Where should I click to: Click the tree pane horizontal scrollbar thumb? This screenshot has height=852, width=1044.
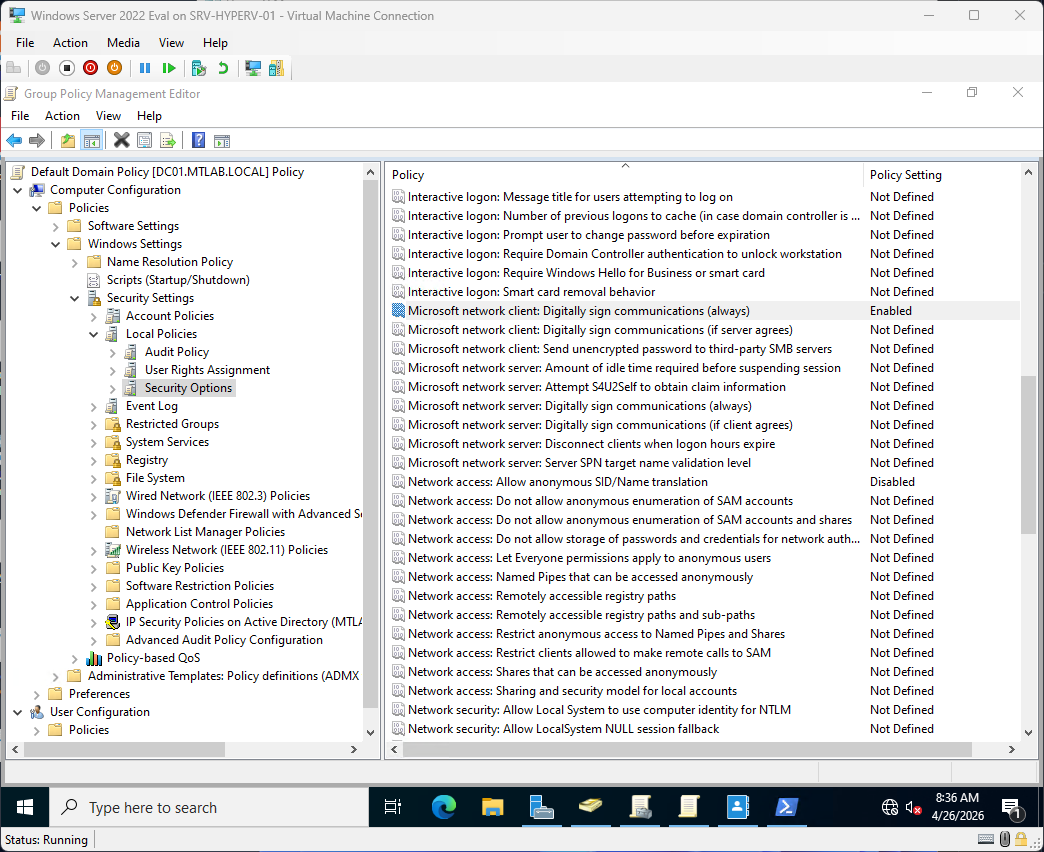click(x=125, y=749)
